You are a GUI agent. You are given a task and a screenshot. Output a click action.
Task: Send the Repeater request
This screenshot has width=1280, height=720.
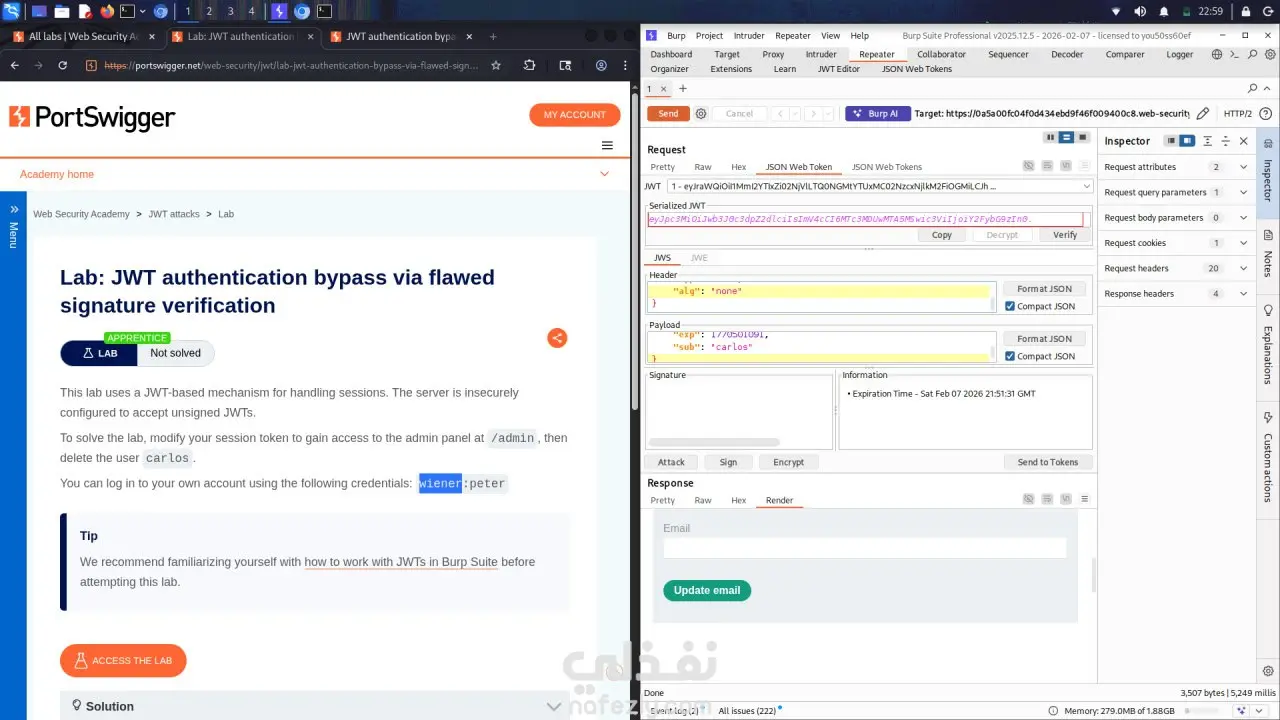668,114
